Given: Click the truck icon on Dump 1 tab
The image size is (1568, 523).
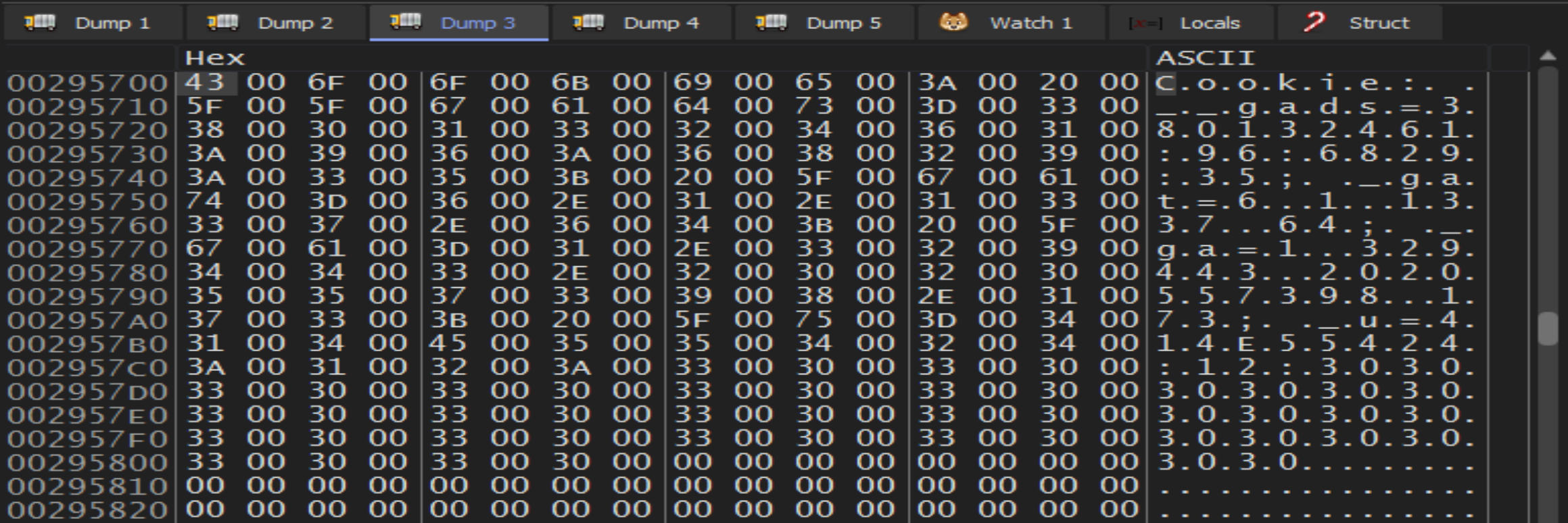Looking at the screenshot, I should tap(40, 22).
